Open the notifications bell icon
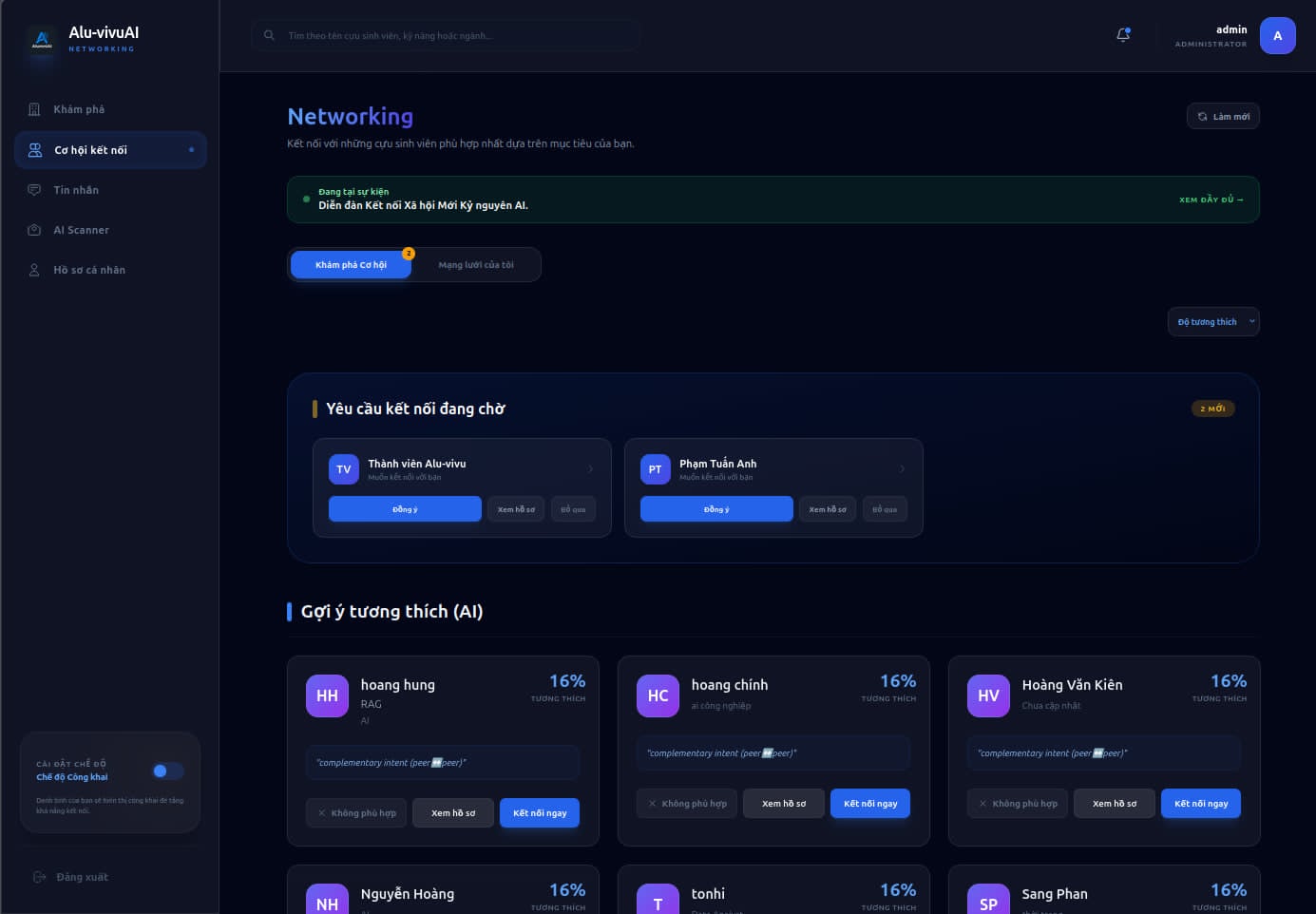The height and width of the screenshot is (914, 1316). coord(1123,35)
